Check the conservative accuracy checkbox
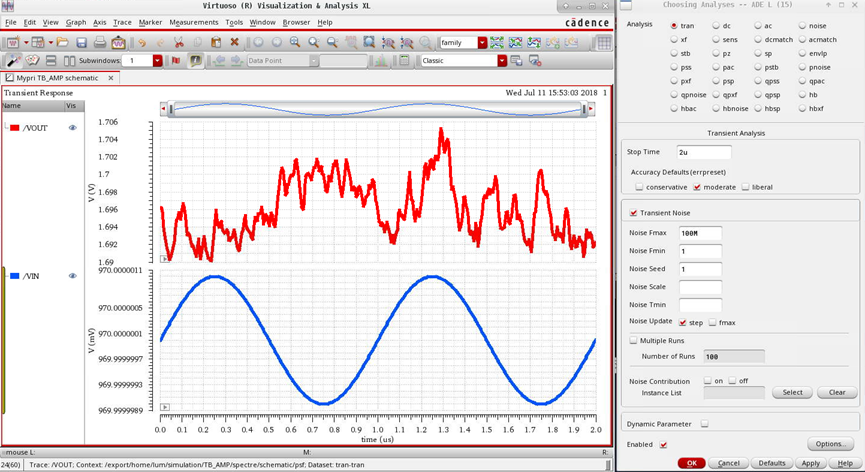865x472 pixels. [639, 187]
